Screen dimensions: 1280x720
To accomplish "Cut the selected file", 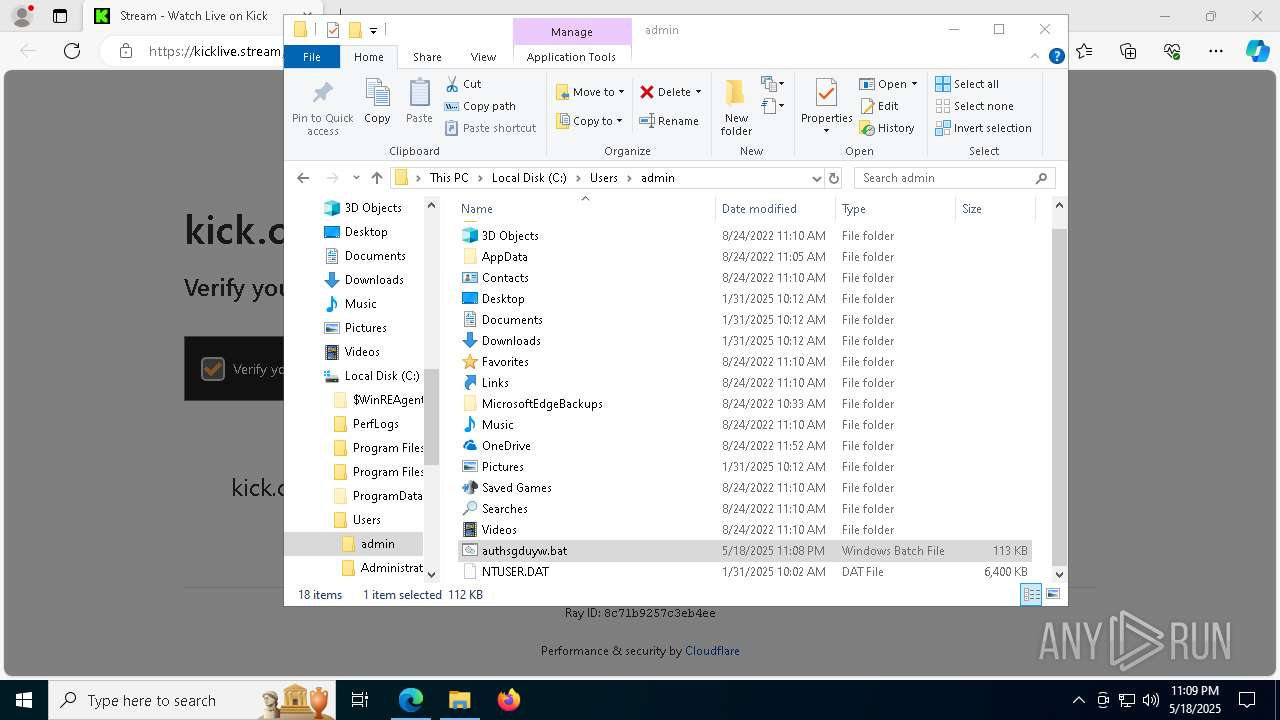I will coord(464,84).
